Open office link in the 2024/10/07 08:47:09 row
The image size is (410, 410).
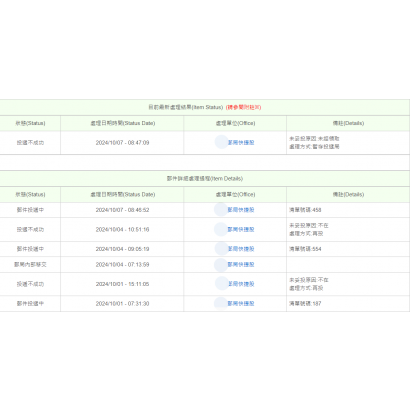(241, 143)
